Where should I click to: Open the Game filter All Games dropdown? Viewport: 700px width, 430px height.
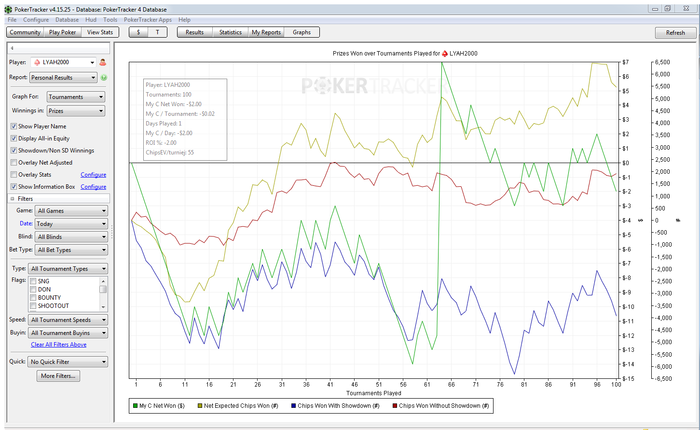tap(71, 211)
